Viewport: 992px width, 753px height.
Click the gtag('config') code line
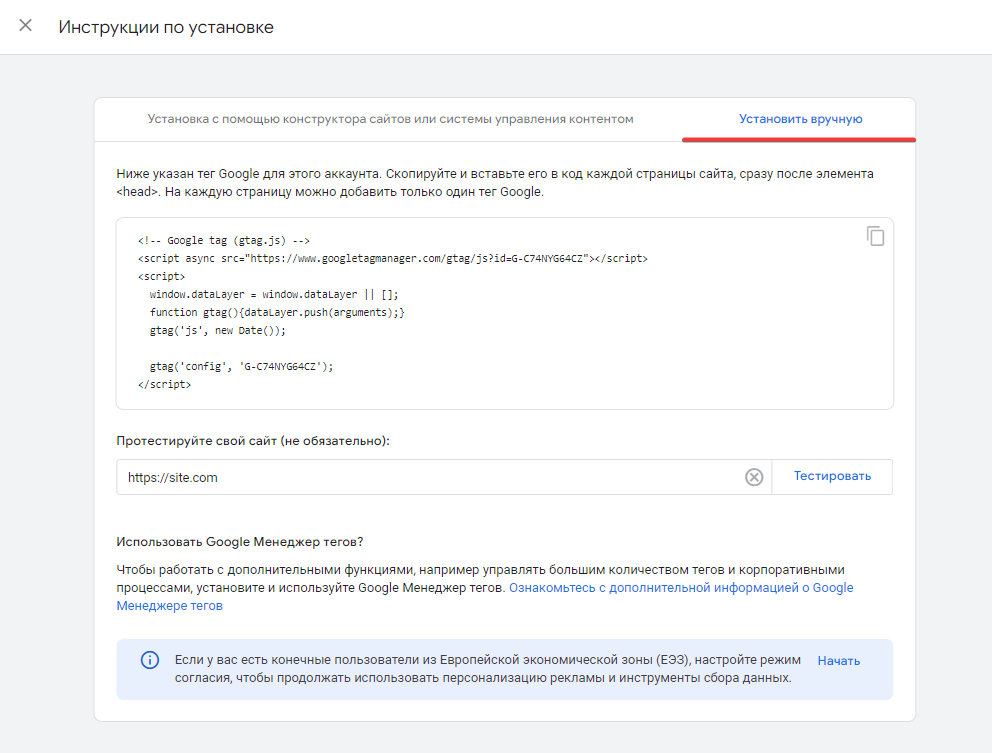click(241, 366)
